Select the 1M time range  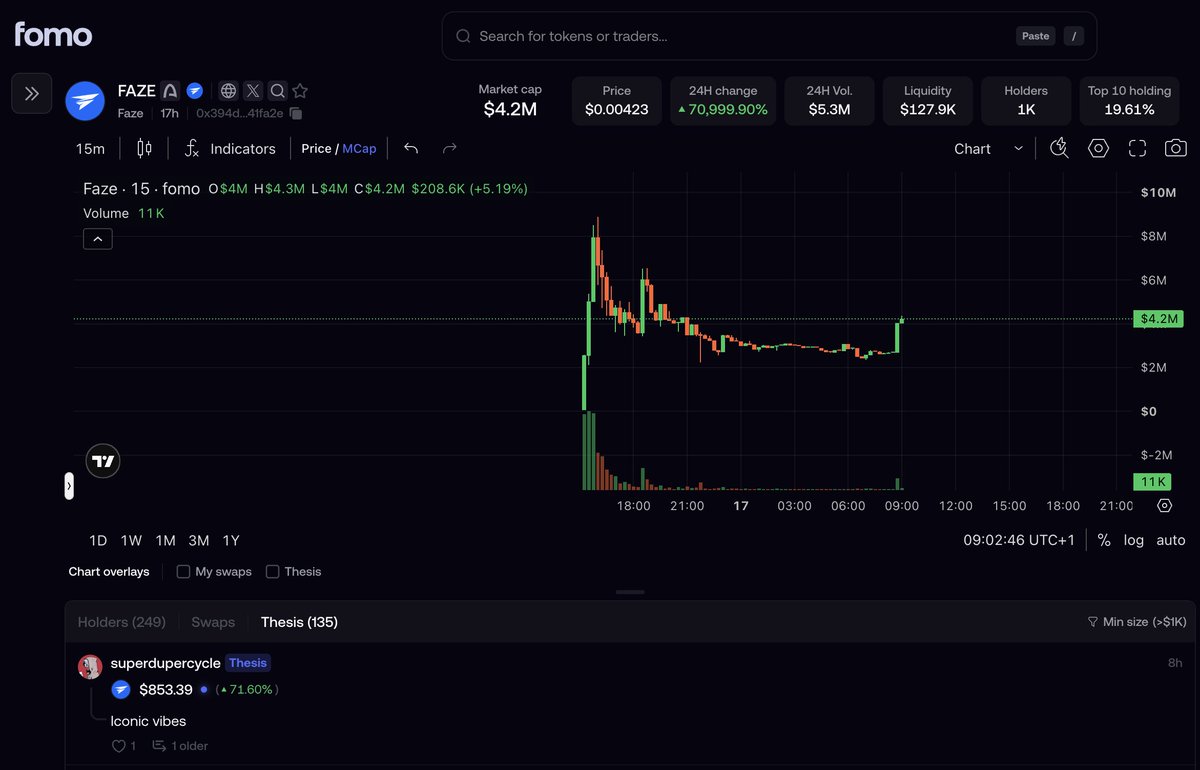165,541
